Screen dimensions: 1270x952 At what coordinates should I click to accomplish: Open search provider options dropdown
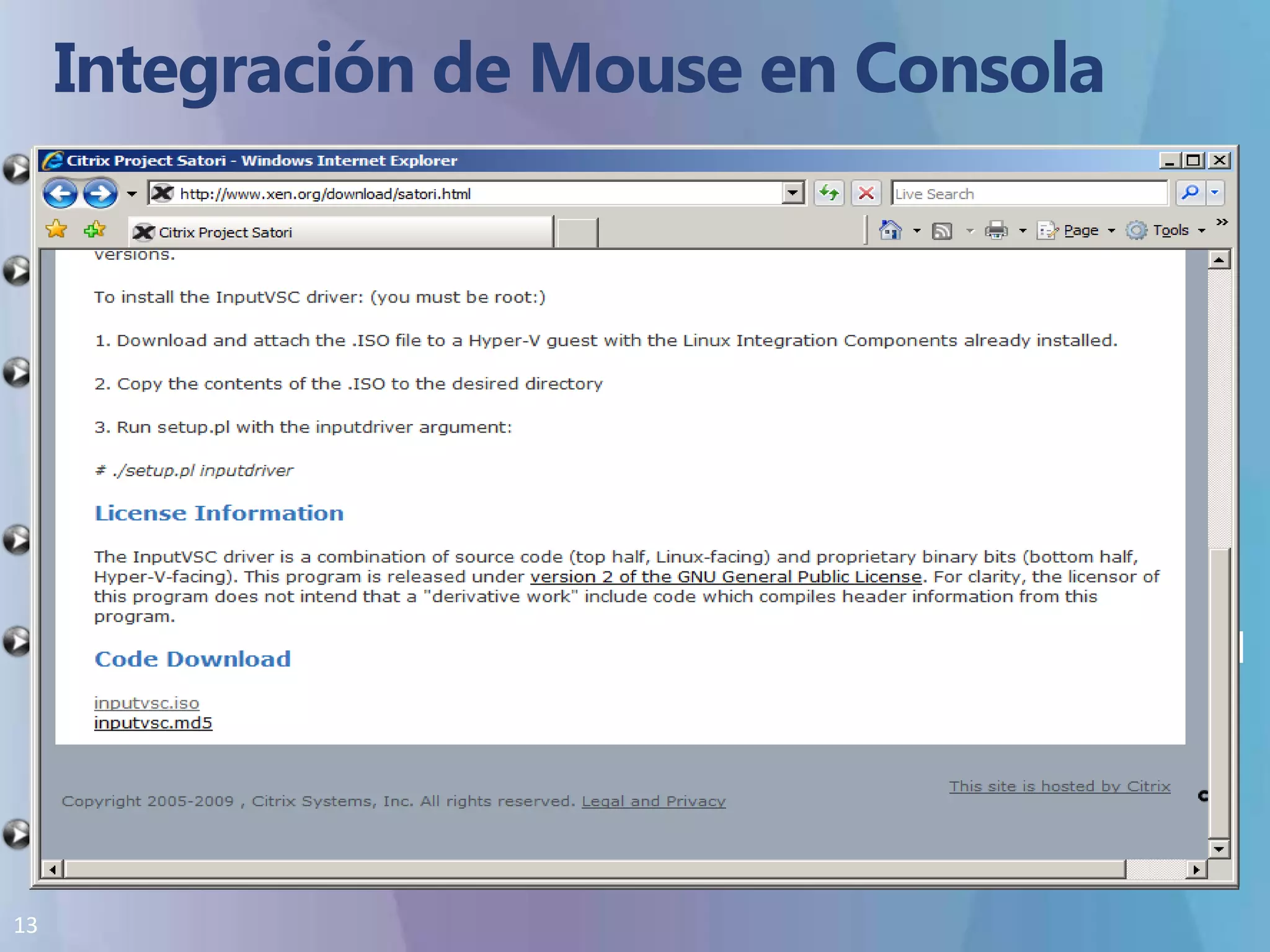click(1215, 193)
